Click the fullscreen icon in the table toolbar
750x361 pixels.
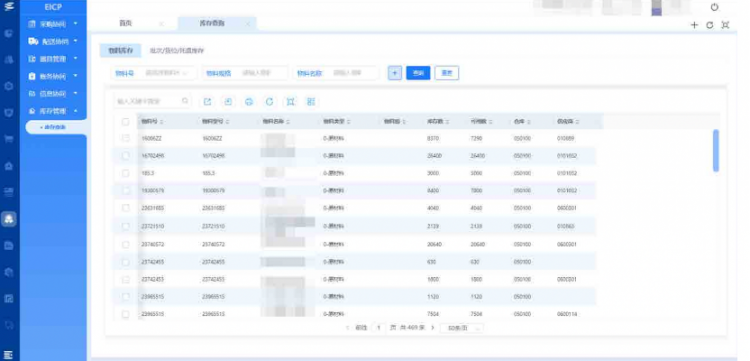(290, 101)
